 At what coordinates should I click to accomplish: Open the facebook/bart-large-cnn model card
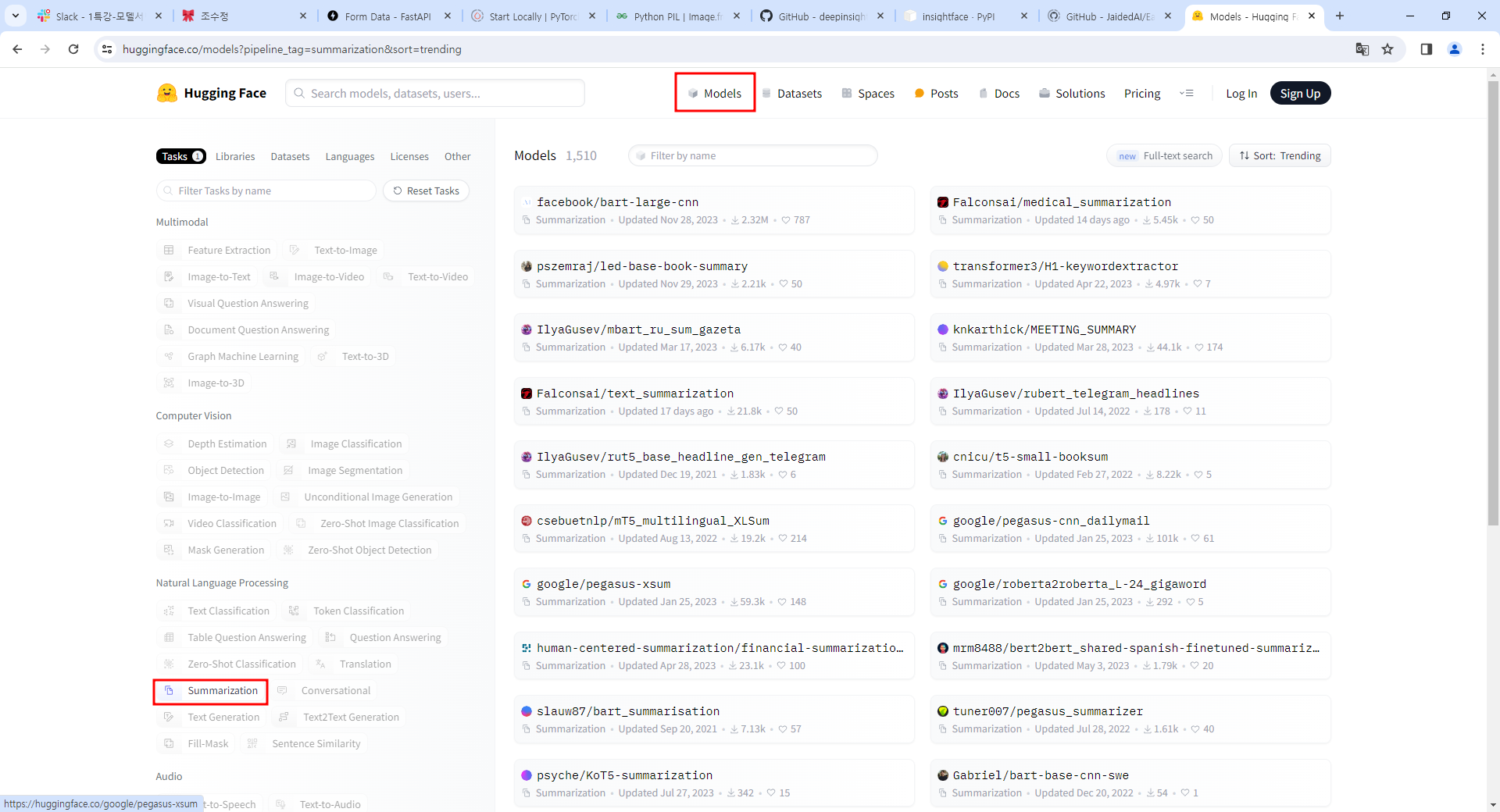pos(714,210)
